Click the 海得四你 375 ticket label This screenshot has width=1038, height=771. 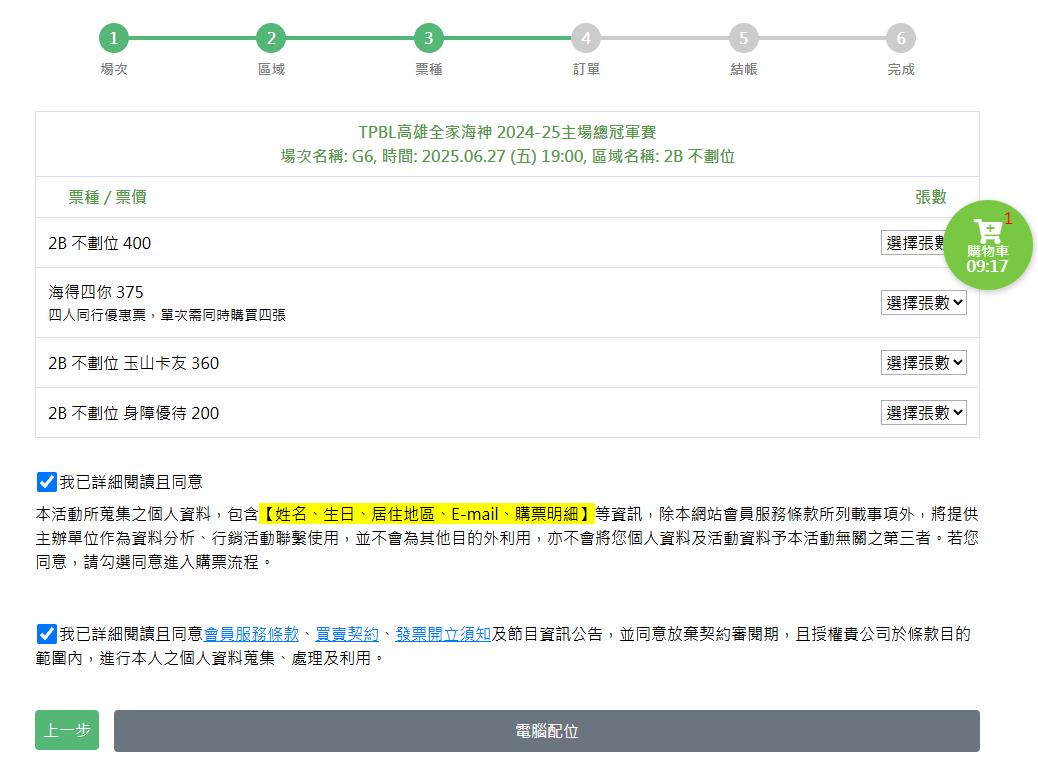click(96, 293)
